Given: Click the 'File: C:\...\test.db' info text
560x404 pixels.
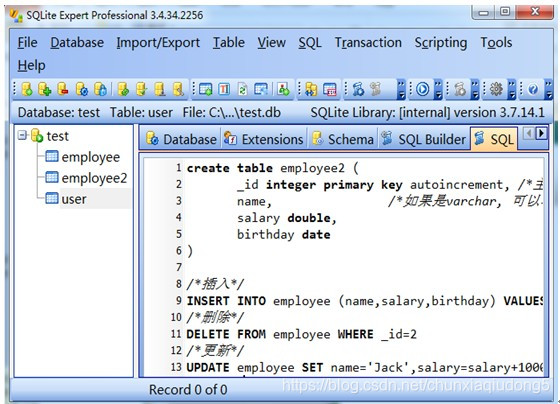Looking at the screenshot, I should [232, 113].
